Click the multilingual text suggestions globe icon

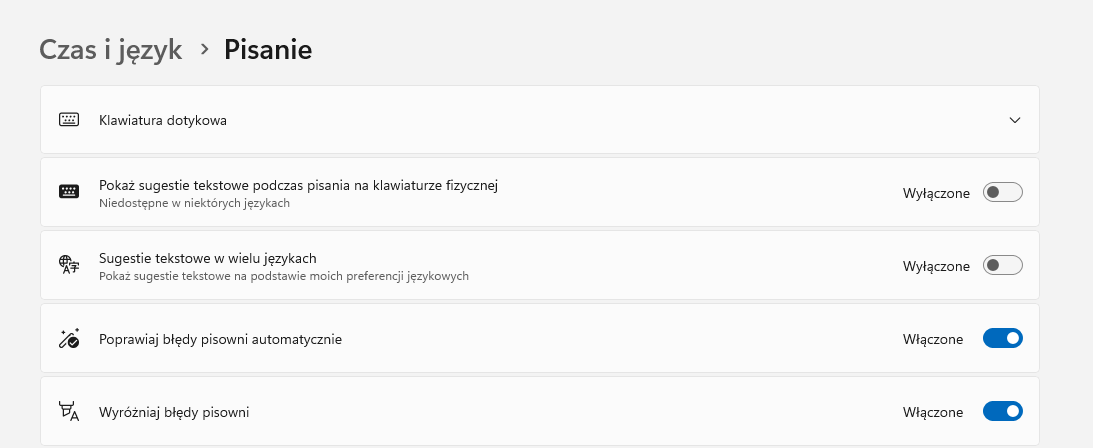point(69,265)
